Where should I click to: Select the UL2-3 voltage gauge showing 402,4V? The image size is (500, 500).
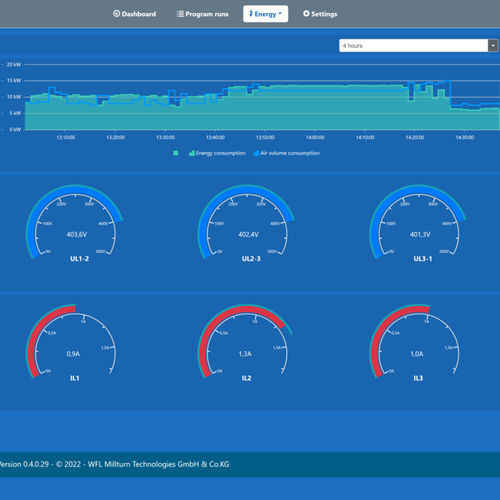pos(247,223)
